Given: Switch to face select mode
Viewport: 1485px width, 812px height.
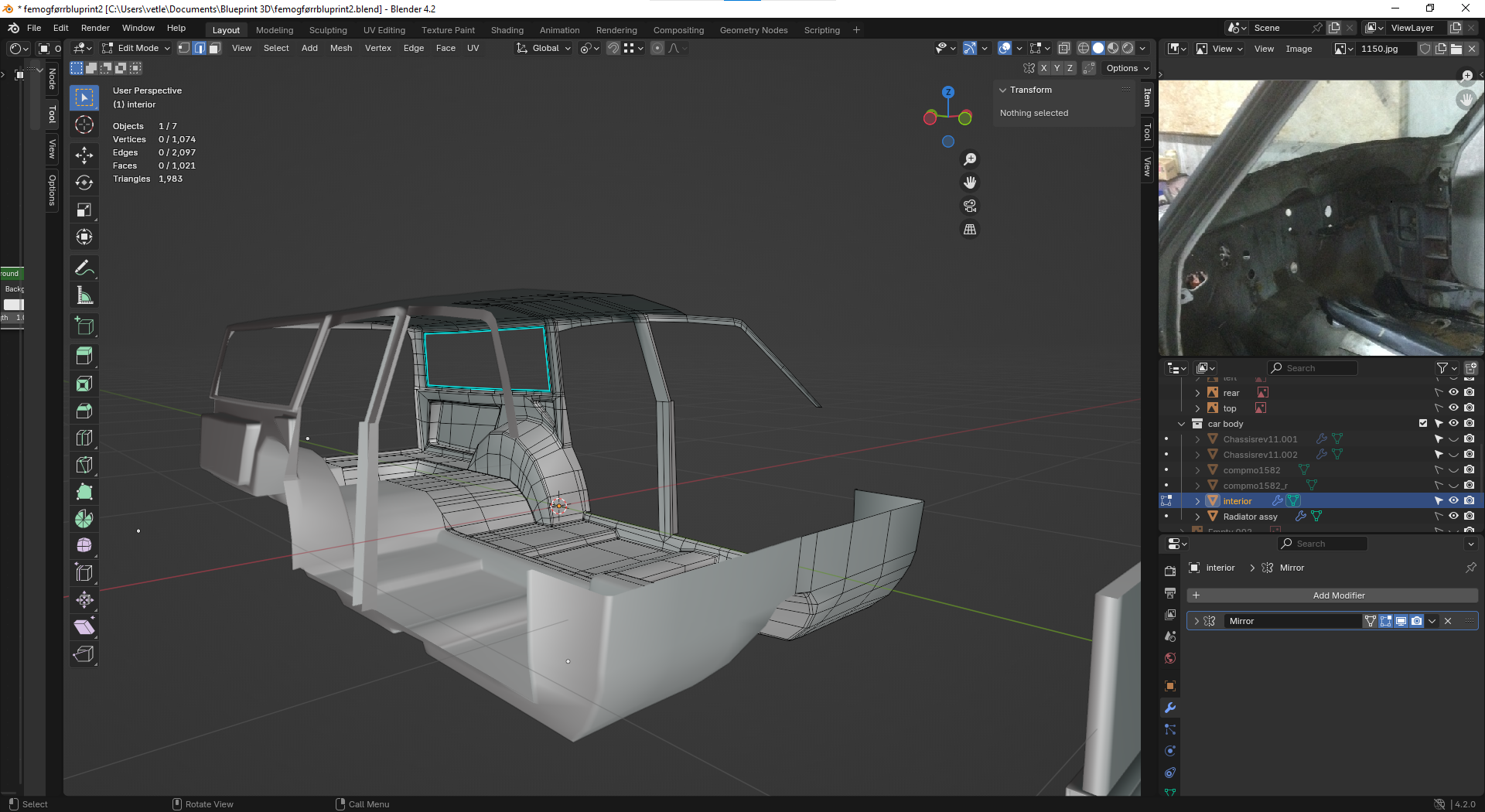Looking at the screenshot, I should 215,48.
